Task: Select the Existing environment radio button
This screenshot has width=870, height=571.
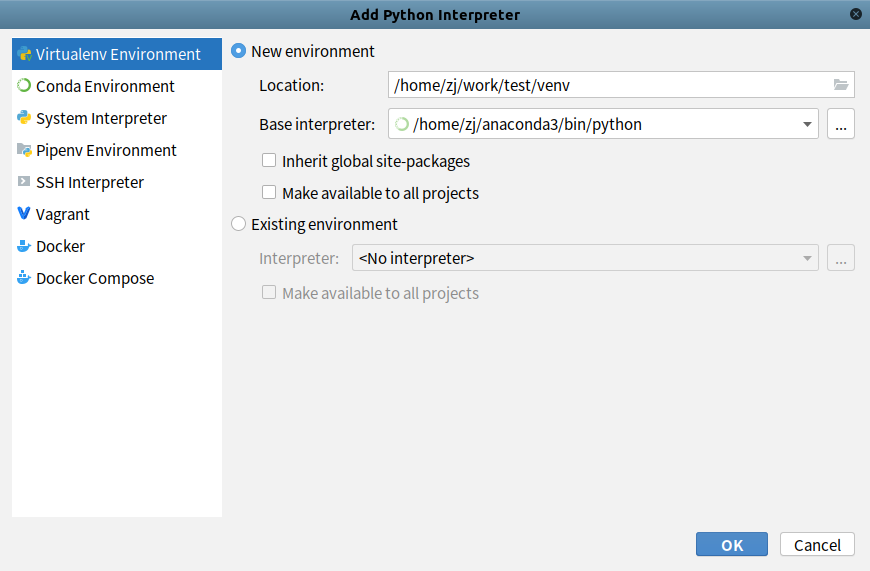Action: (x=239, y=224)
